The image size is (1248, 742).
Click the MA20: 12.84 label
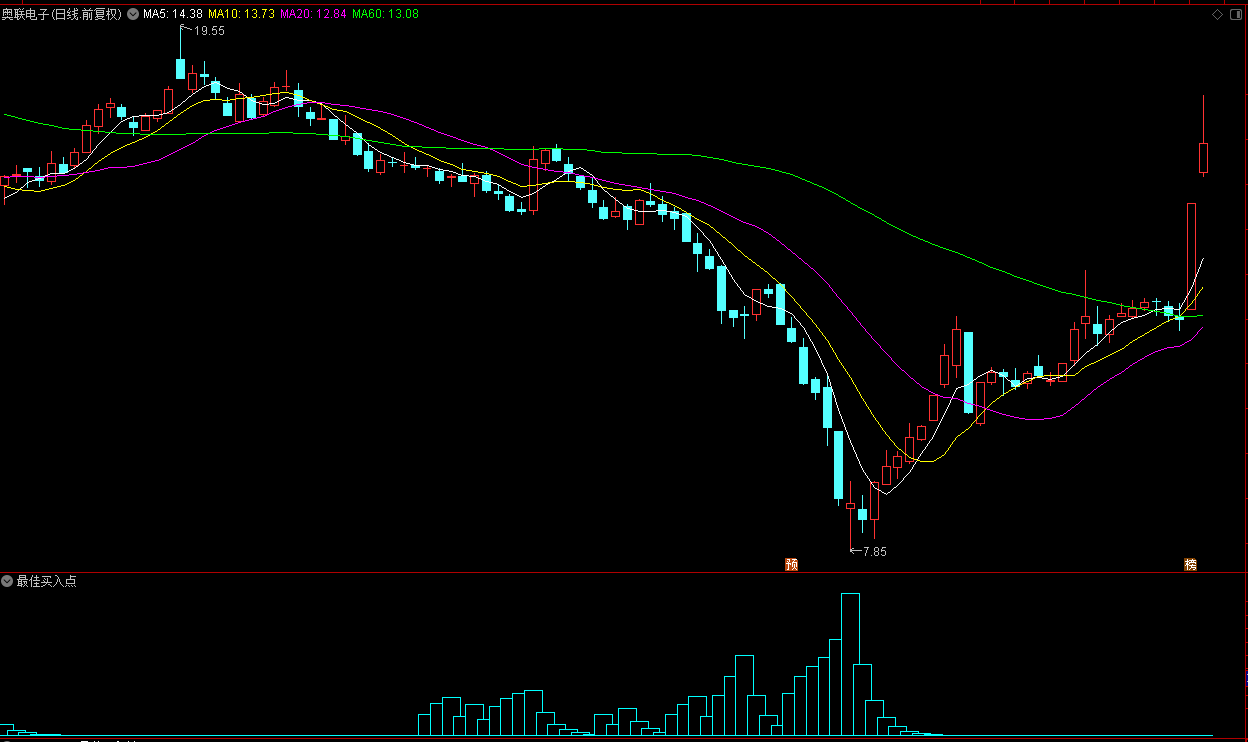[313, 15]
